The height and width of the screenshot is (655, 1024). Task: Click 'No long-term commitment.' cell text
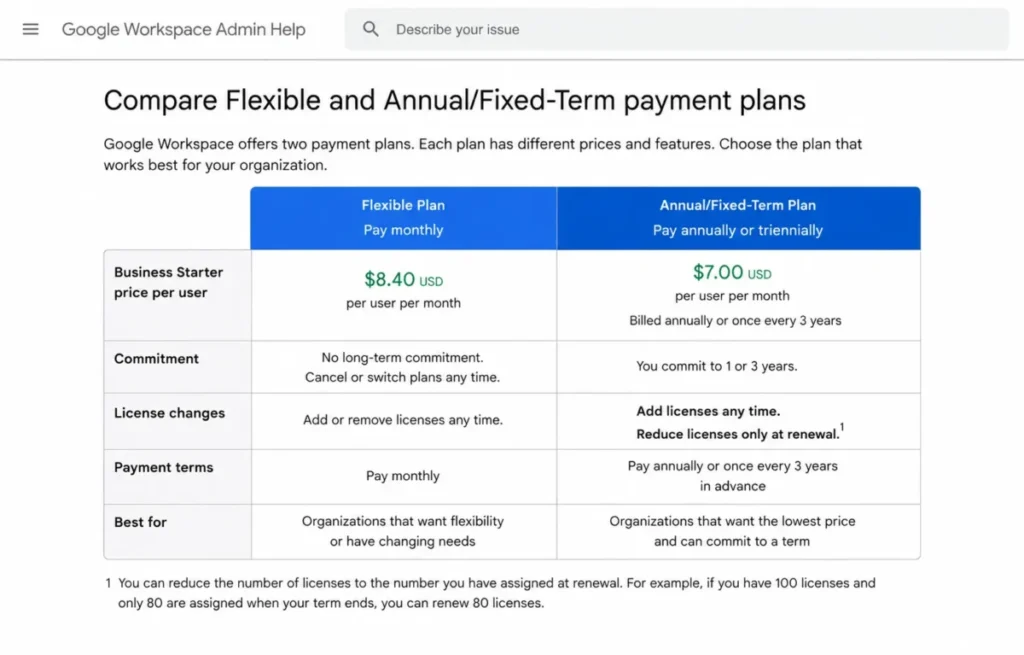[402, 358]
